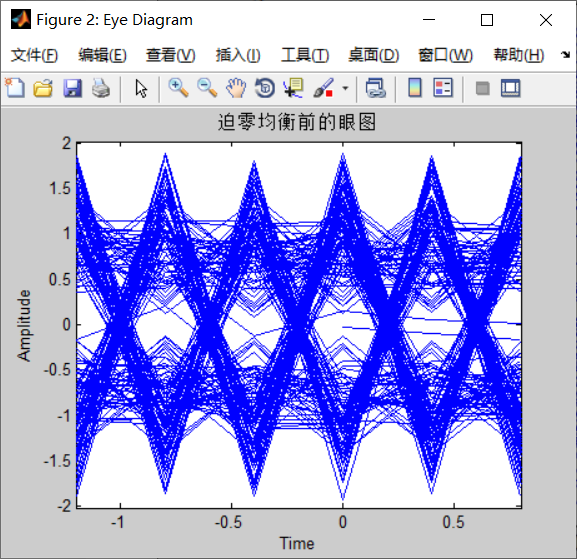The image size is (577, 559).
Task: Open file using the folder icon
Action: pyautogui.click(x=43, y=88)
